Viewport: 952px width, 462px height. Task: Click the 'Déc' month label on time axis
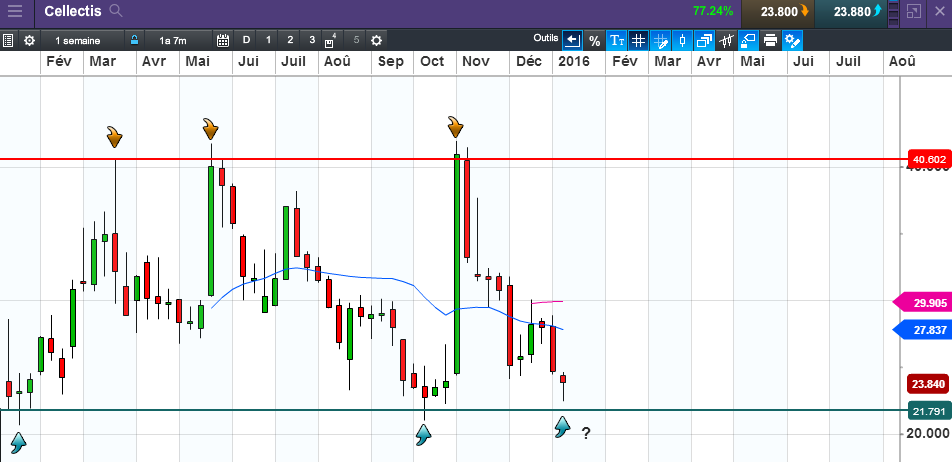(529, 61)
